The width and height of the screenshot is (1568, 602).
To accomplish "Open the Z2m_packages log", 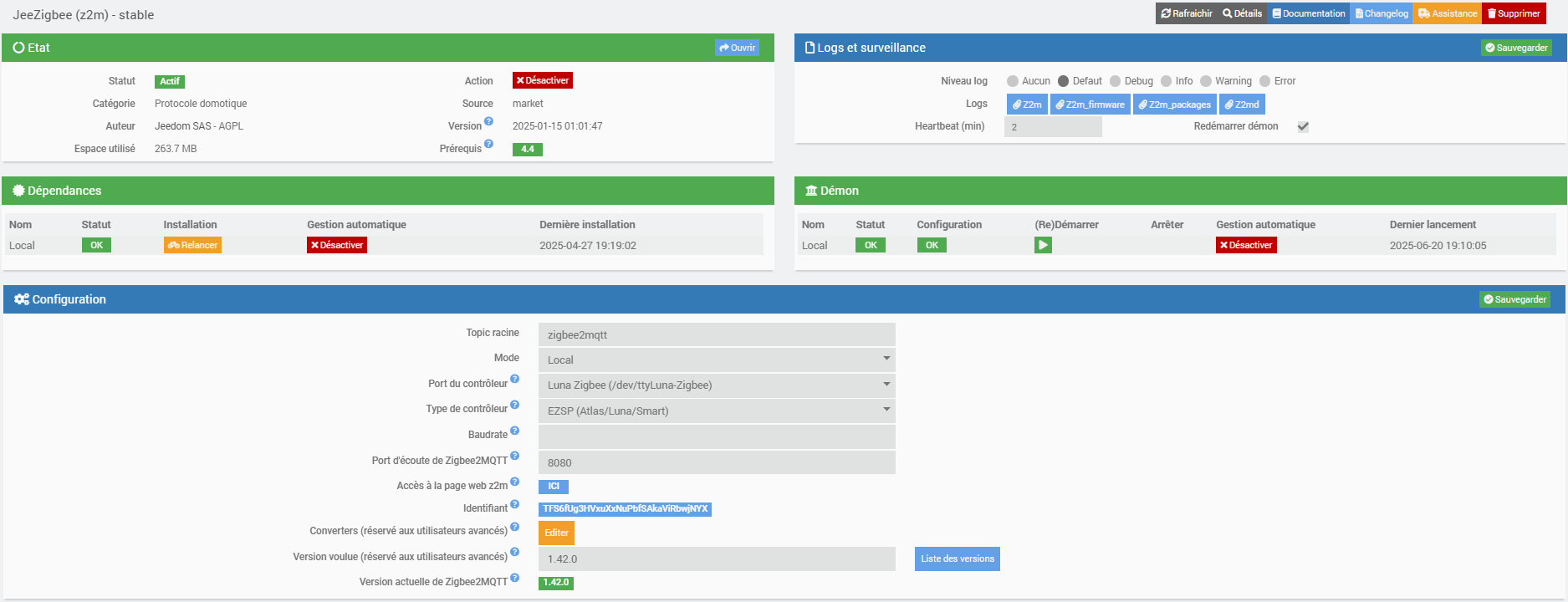I will [1175, 105].
